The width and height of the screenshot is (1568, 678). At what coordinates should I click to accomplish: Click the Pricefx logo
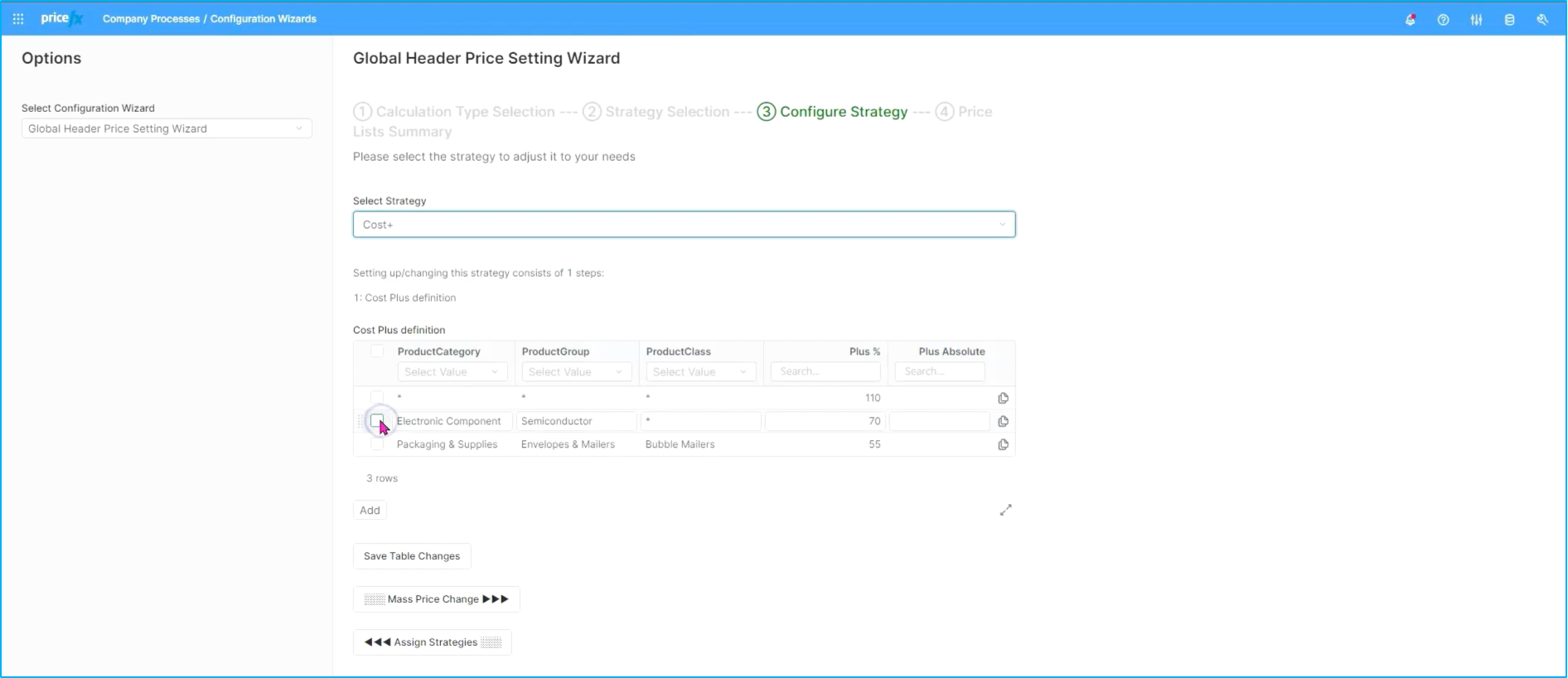click(61, 18)
